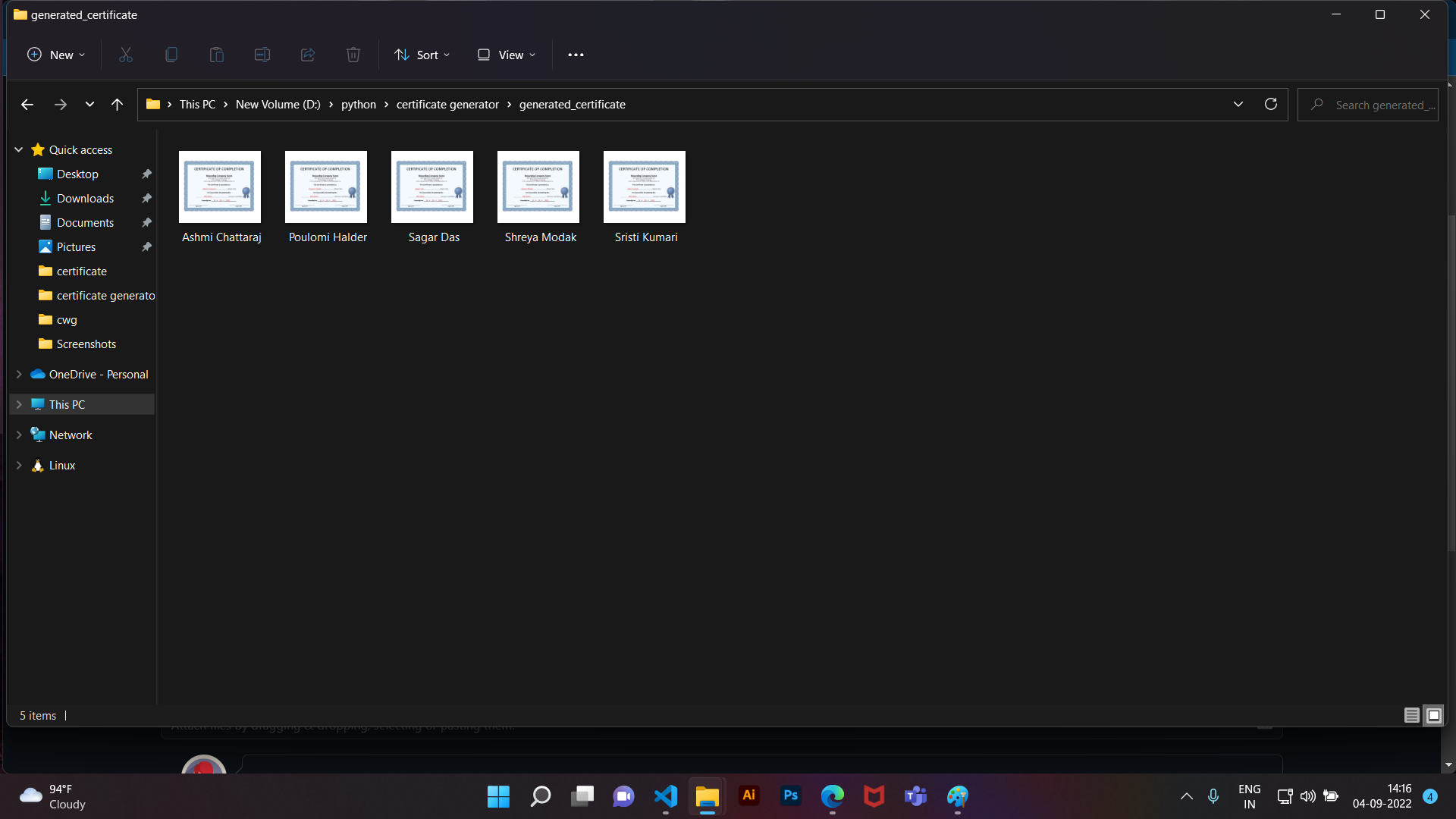Navigate to python in the breadcrumb path
The height and width of the screenshot is (819, 1456).
pos(358,105)
